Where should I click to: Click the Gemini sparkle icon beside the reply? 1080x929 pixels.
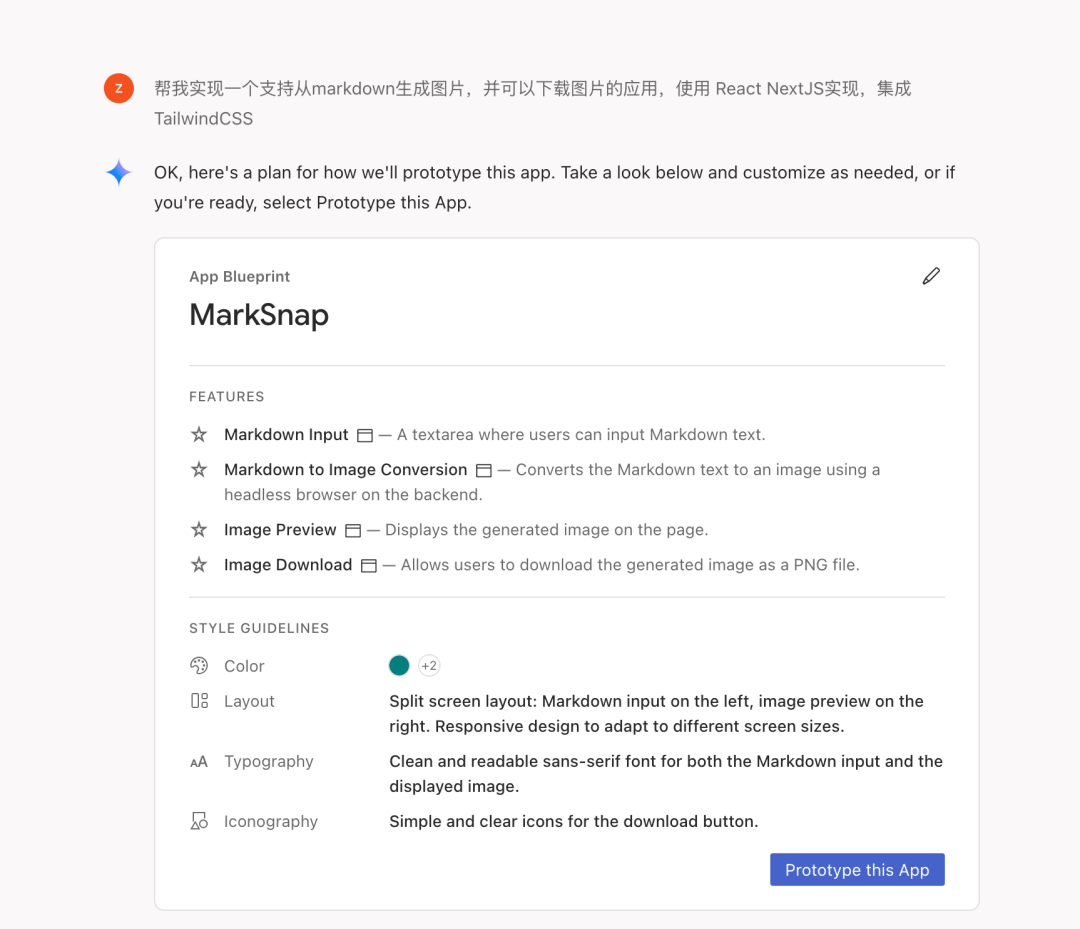(x=118, y=171)
